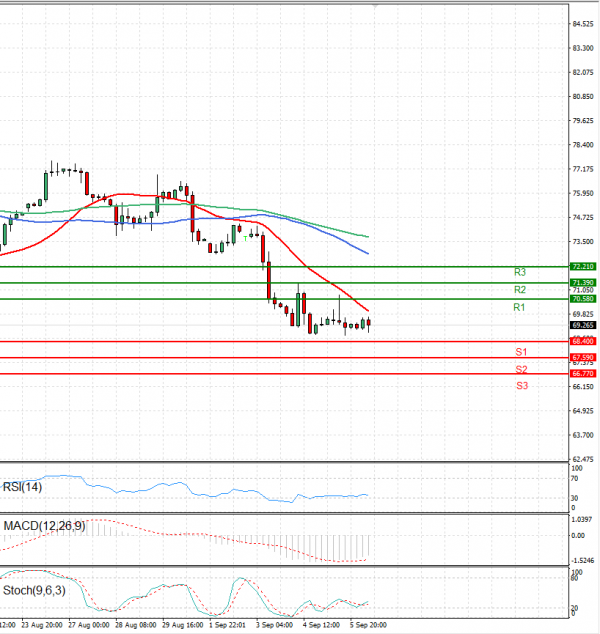Image resolution: width=600 pixels, height=634 pixels.
Task: Select the R3 resistance label
Action: 520,272
